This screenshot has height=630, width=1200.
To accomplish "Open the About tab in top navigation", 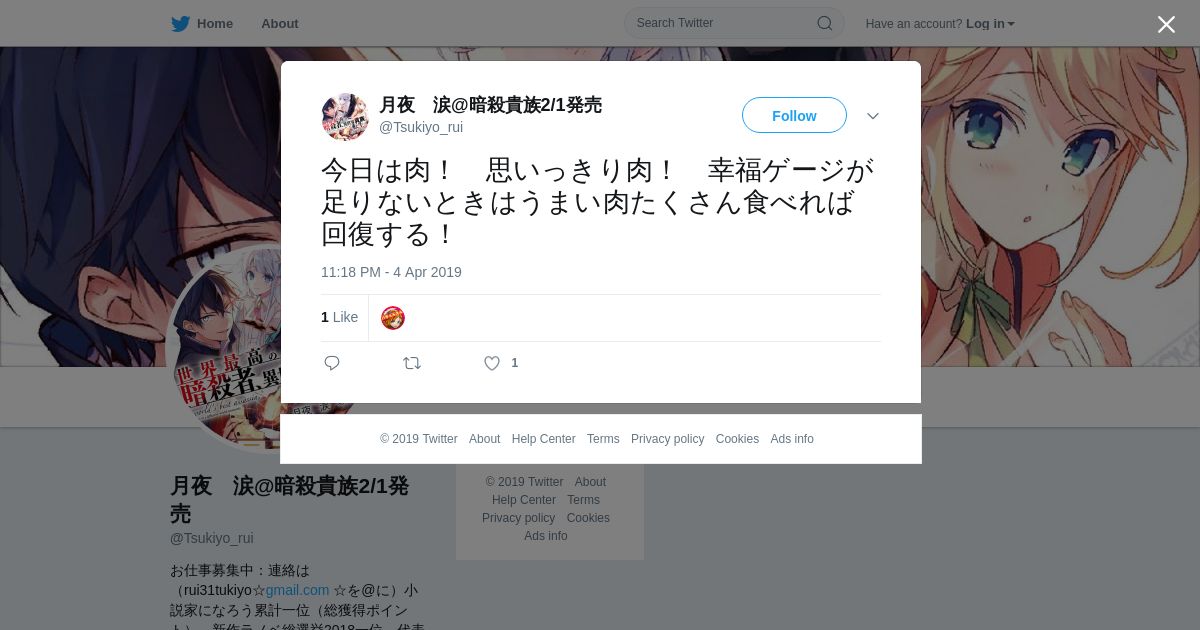I will tap(280, 23).
